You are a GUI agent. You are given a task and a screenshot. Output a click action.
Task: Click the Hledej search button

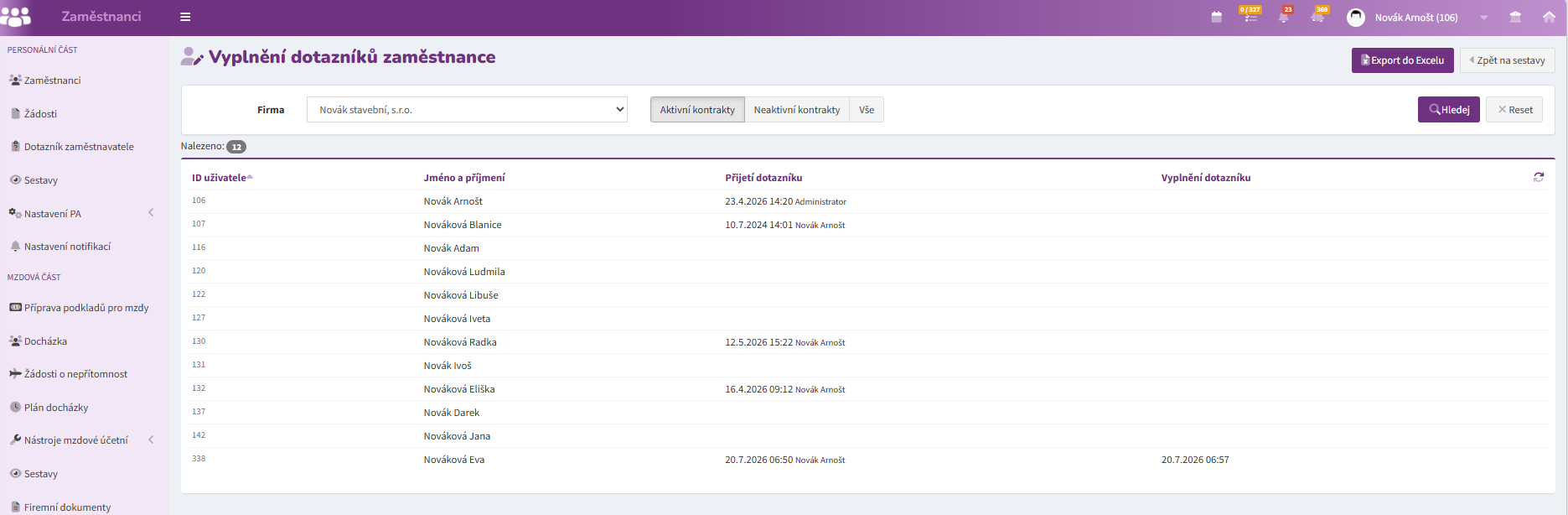pos(1449,110)
